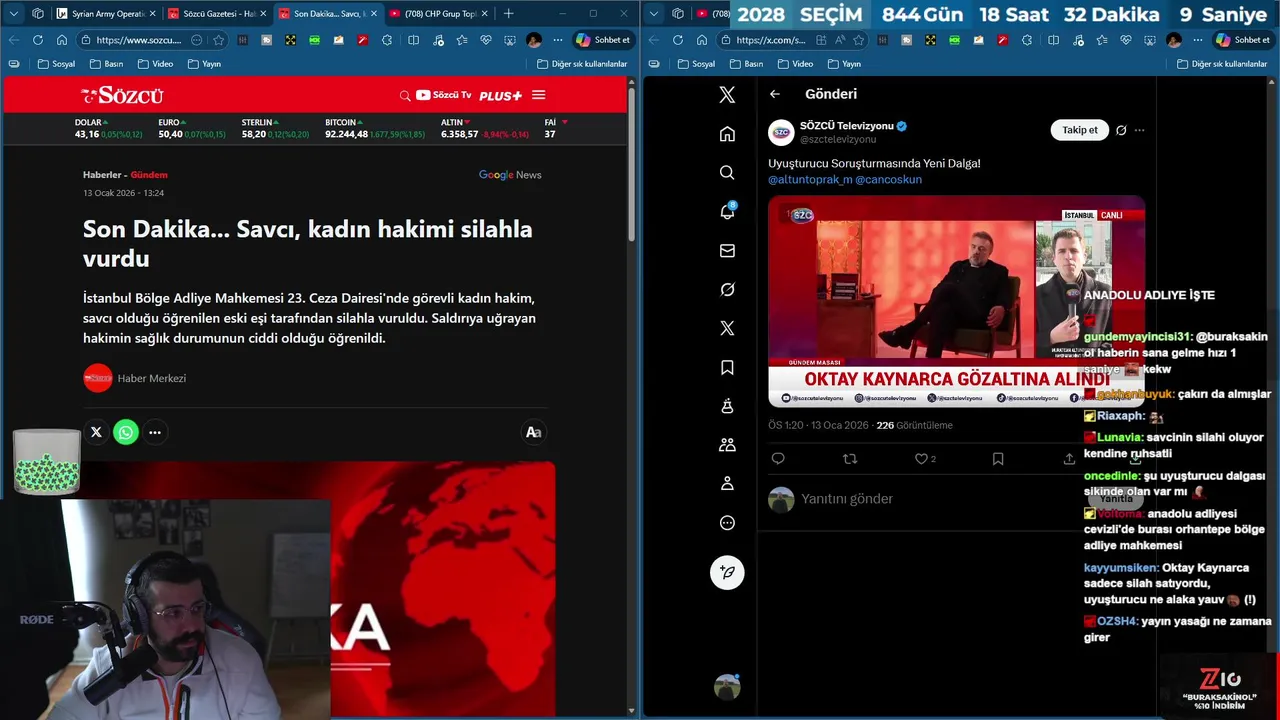Click the Sözcü logo

[x=122, y=95]
